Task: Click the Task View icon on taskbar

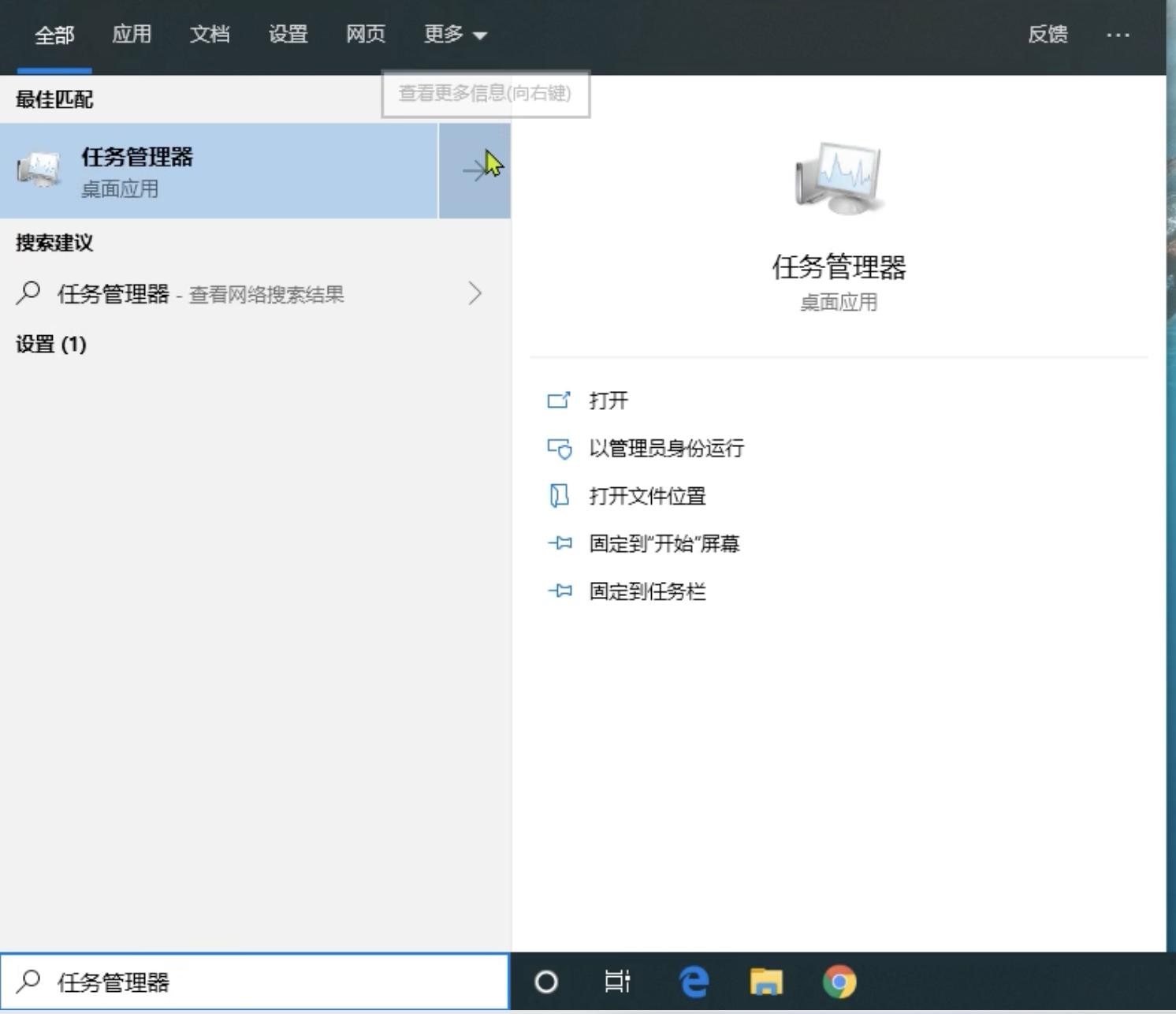Action: [618, 981]
